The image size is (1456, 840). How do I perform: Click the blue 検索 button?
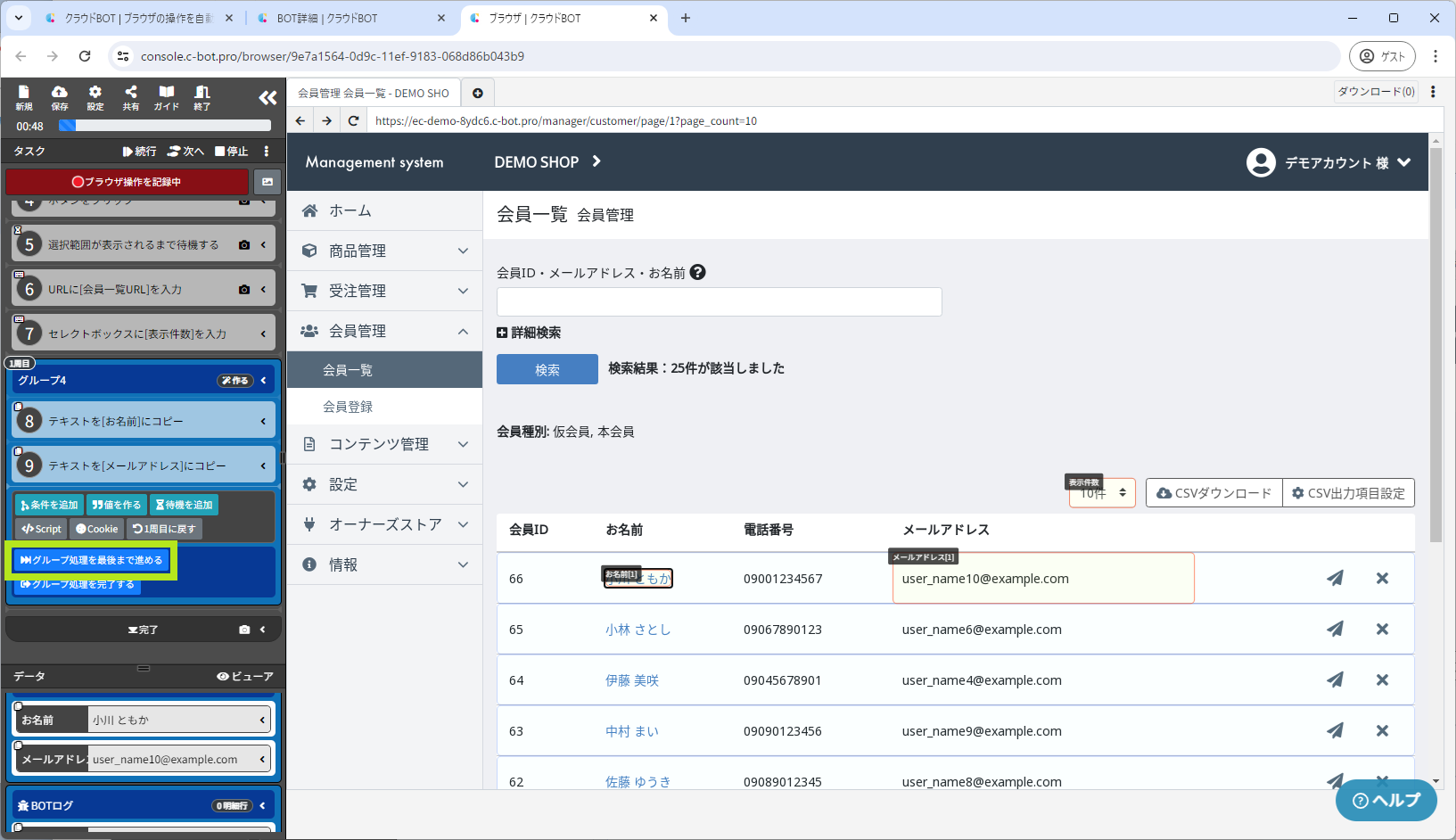point(547,369)
